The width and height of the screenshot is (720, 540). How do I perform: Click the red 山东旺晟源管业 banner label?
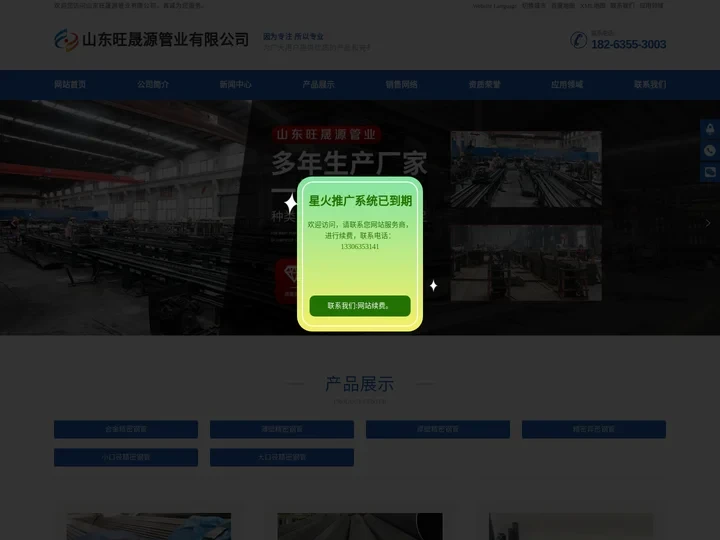tap(326, 135)
